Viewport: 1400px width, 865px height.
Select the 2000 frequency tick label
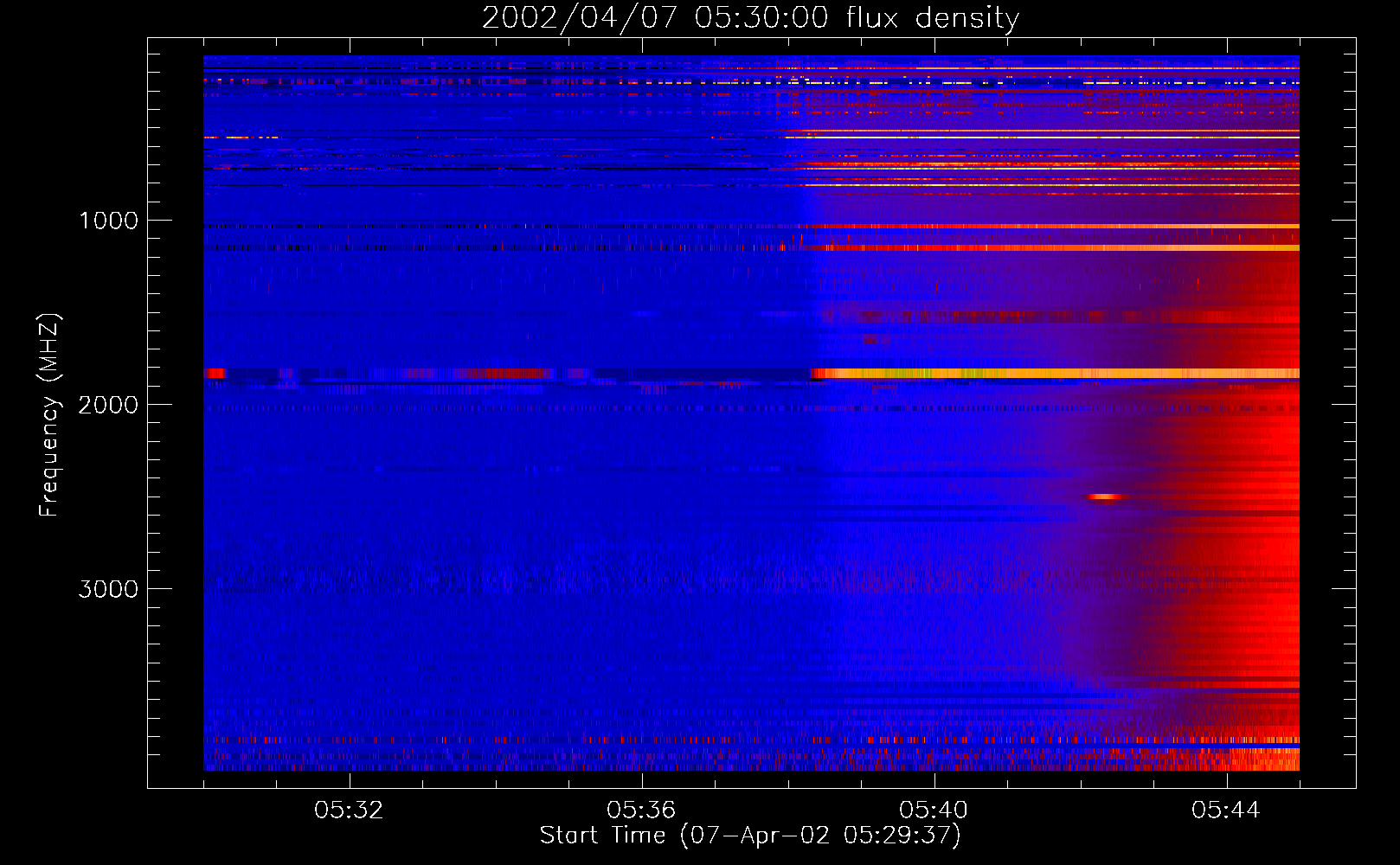[x=108, y=405]
